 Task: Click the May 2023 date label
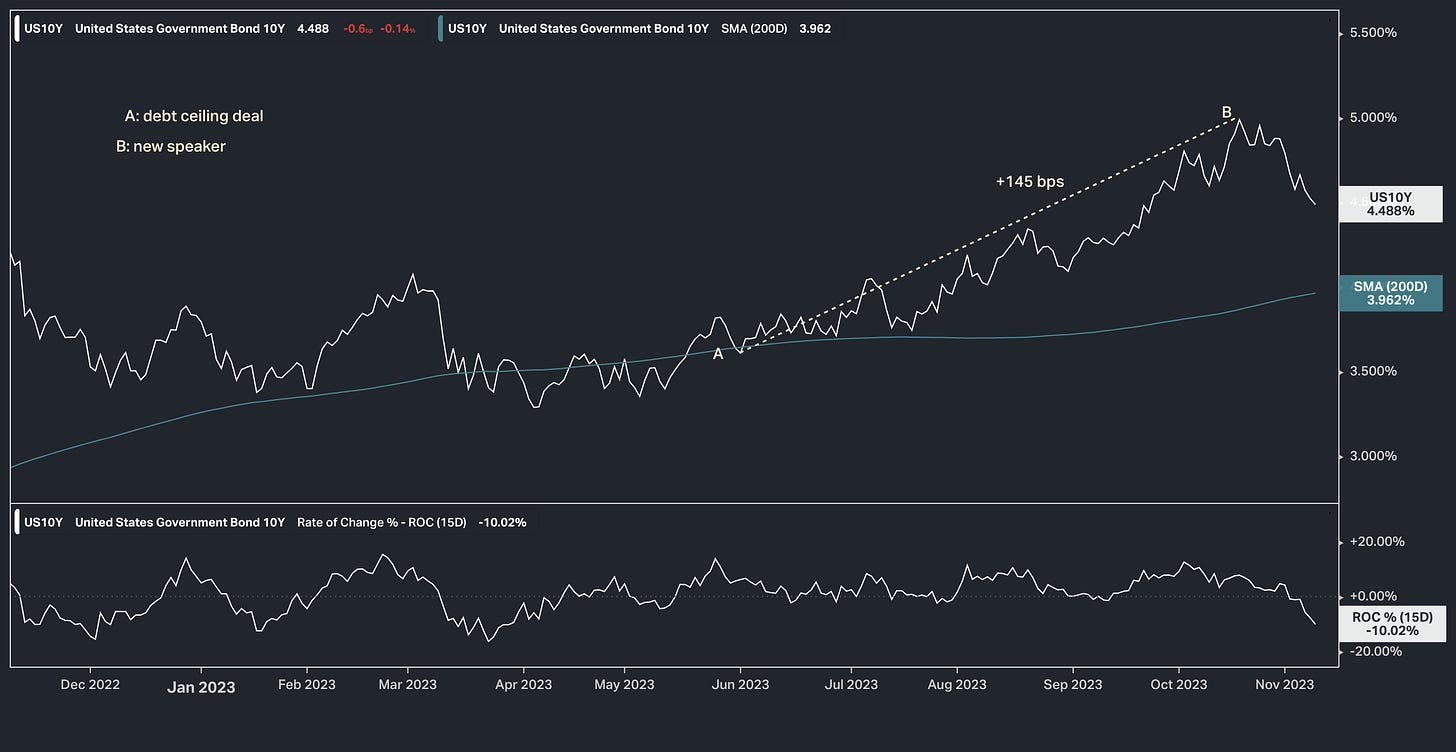point(624,685)
